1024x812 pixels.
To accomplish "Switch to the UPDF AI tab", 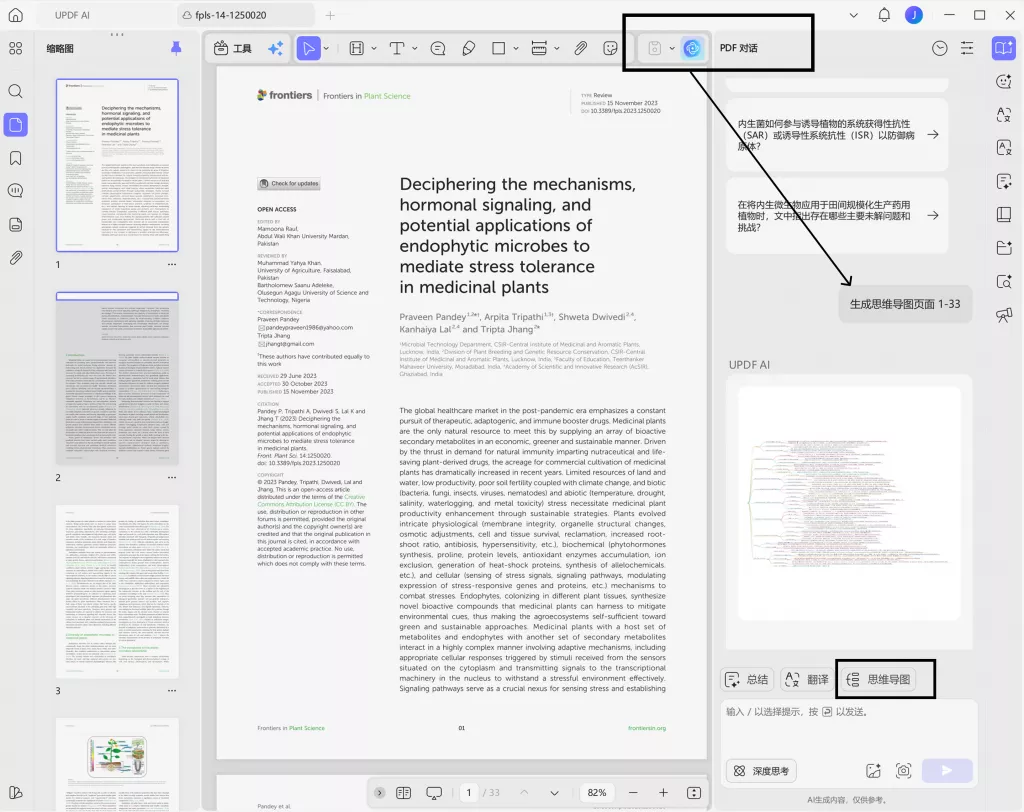I will pos(72,15).
